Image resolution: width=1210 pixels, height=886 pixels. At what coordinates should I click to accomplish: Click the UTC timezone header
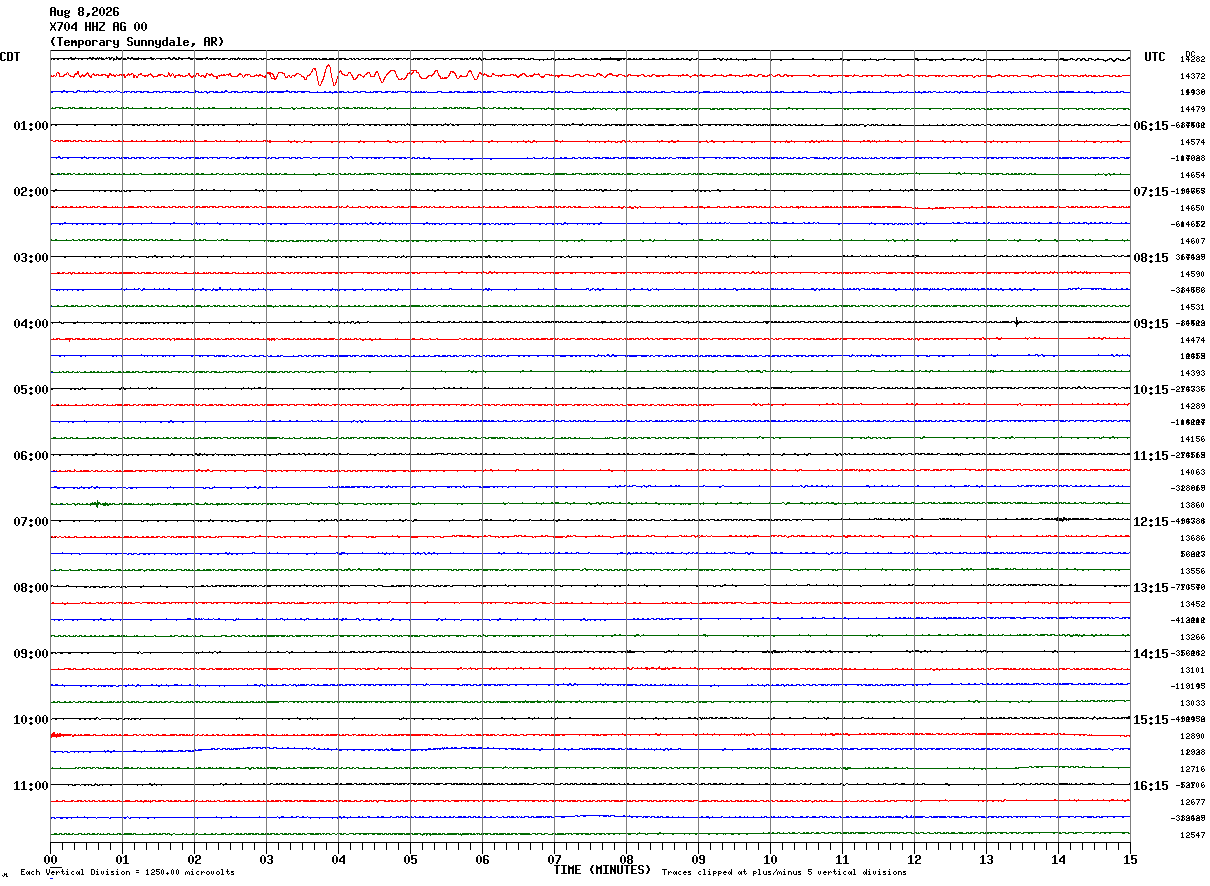(1155, 57)
